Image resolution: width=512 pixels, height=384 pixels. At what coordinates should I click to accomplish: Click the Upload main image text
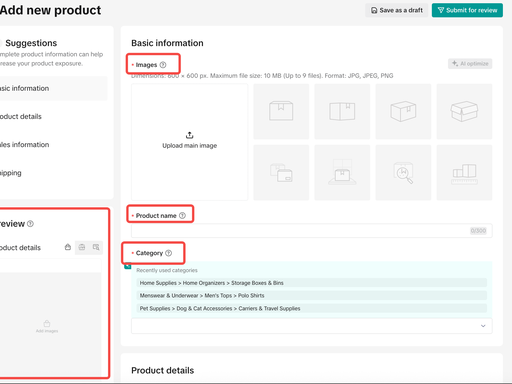(x=189, y=146)
